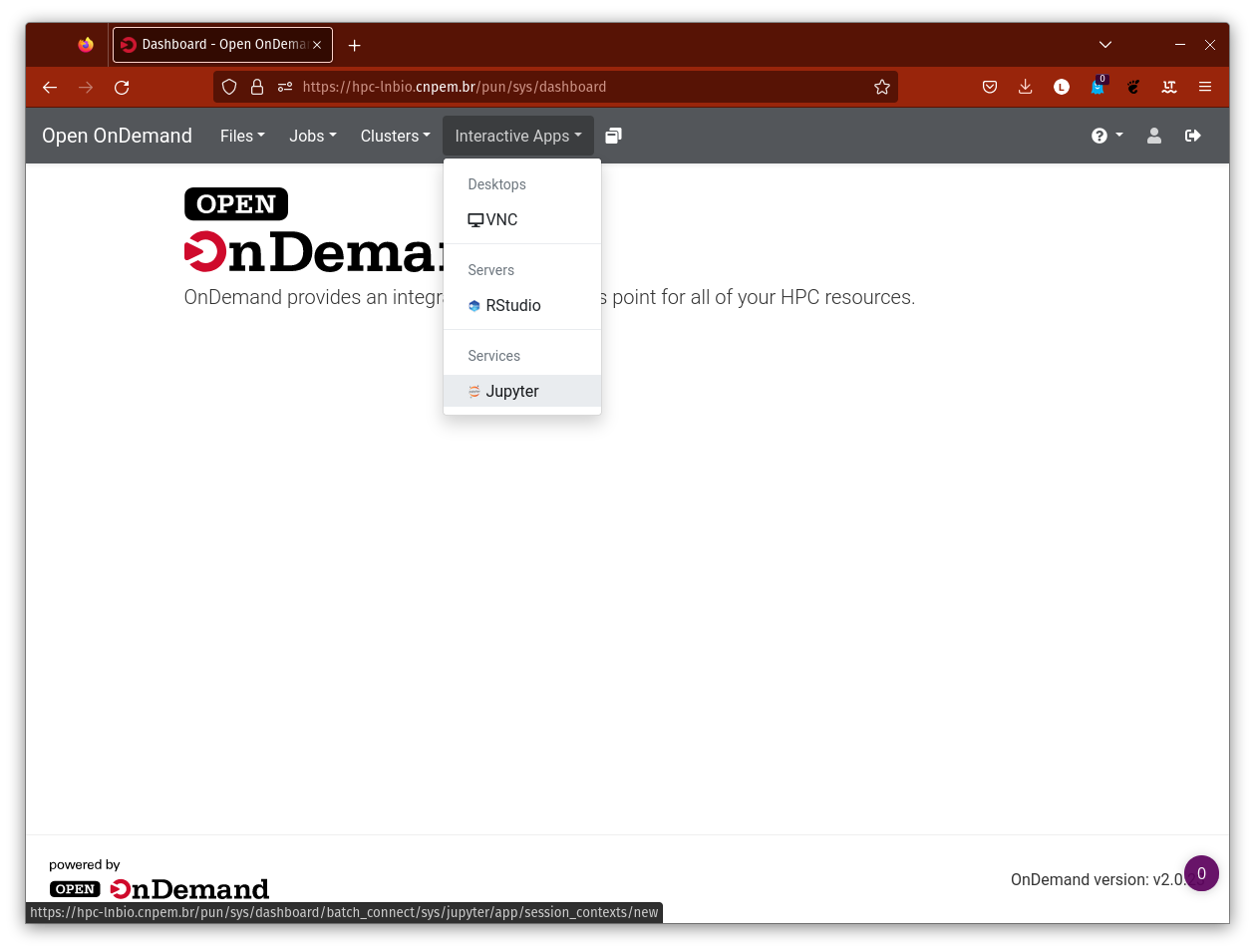Expand the Files menu

pyautogui.click(x=242, y=136)
